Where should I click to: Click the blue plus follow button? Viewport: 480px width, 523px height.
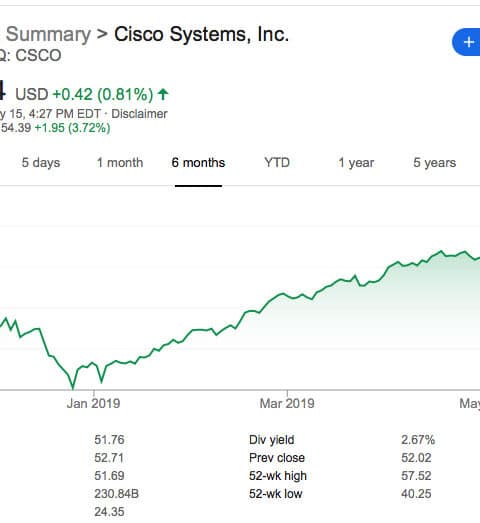tap(467, 42)
